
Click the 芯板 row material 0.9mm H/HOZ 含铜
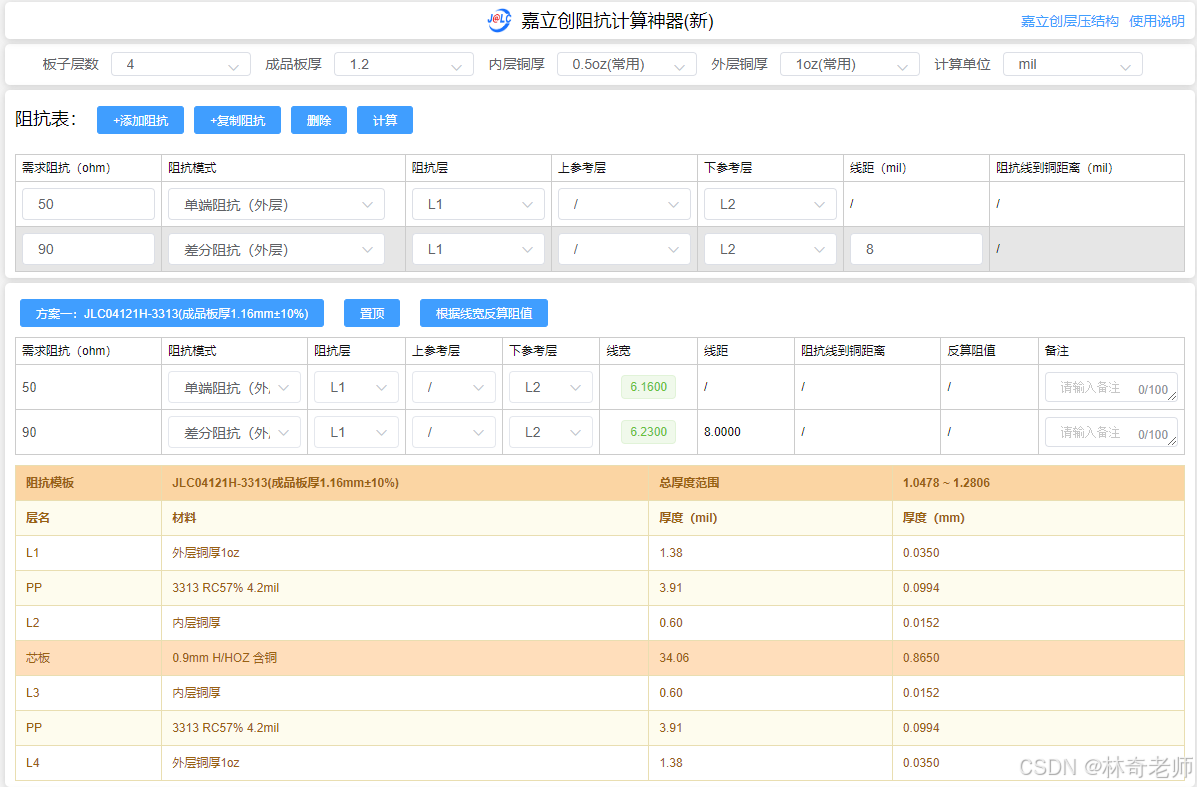click(224, 657)
